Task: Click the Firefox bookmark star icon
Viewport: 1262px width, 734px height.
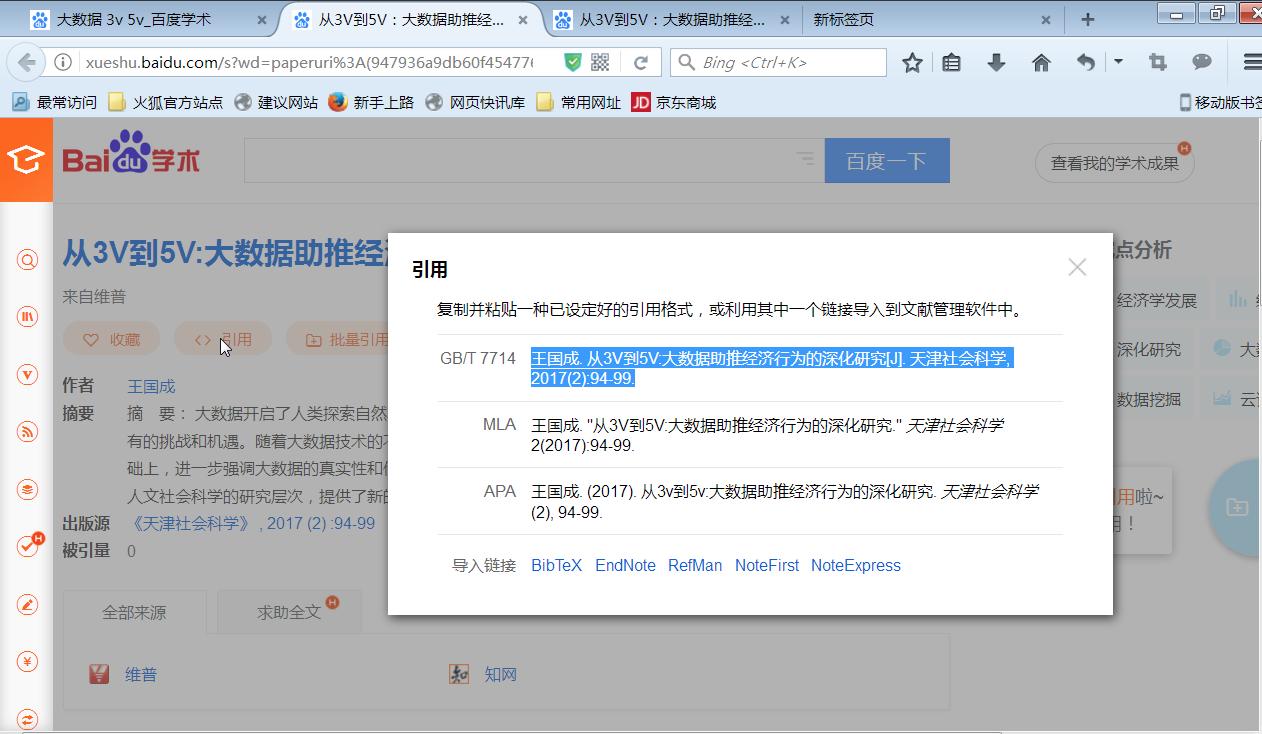Action: click(x=912, y=63)
